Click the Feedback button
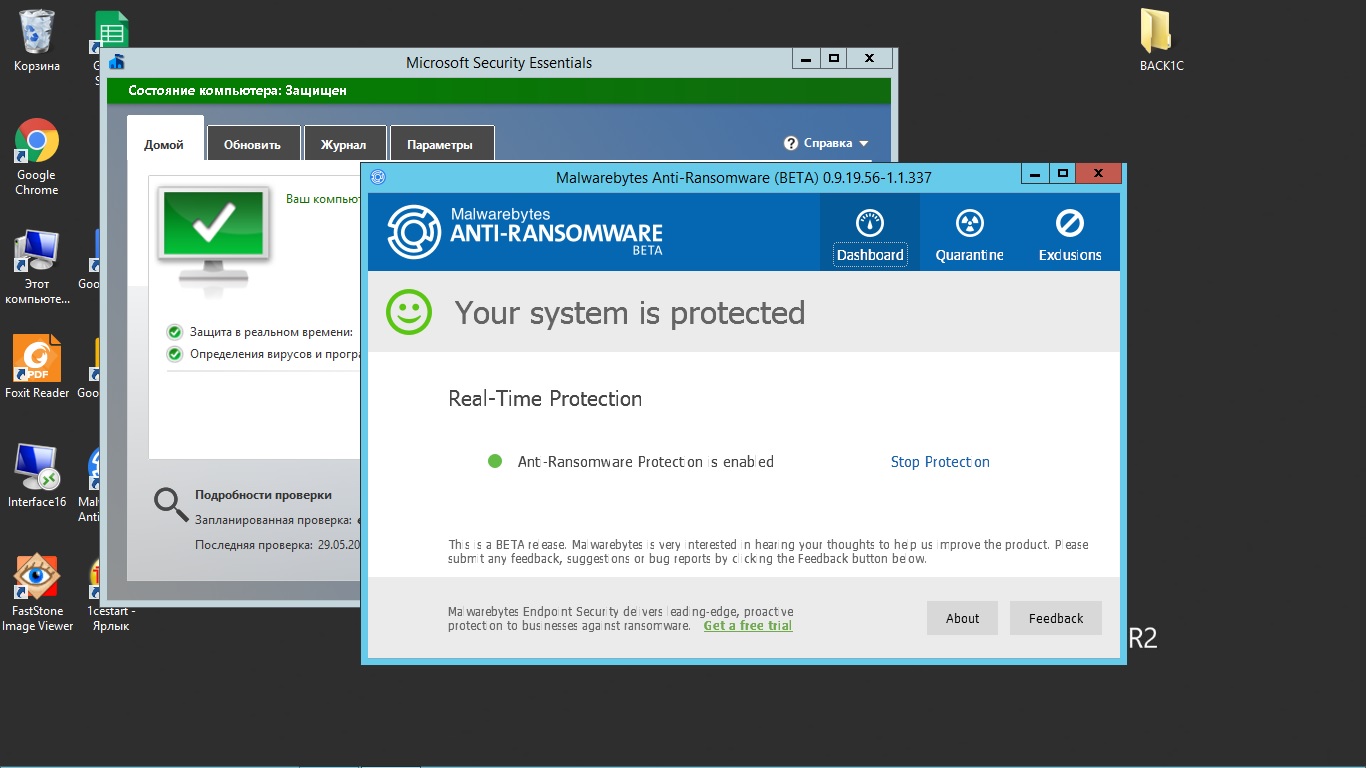Image resolution: width=1366 pixels, height=768 pixels. (x=1056, y=618)
